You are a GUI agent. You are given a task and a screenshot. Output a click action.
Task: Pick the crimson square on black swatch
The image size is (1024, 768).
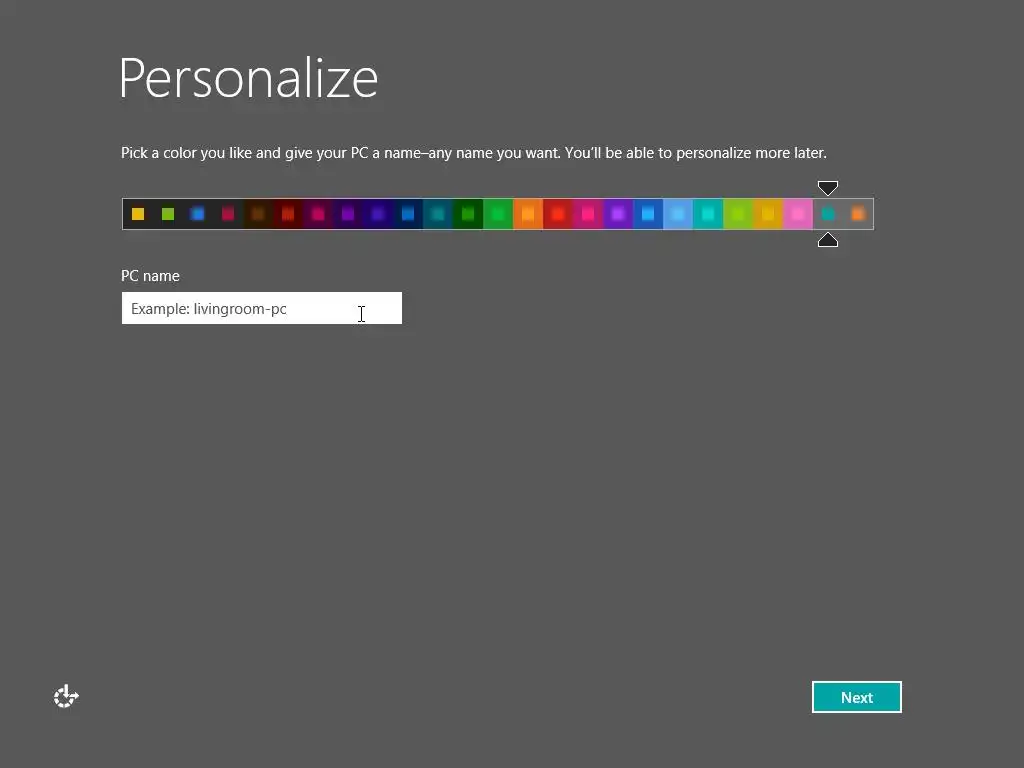(x=228, y=214)
